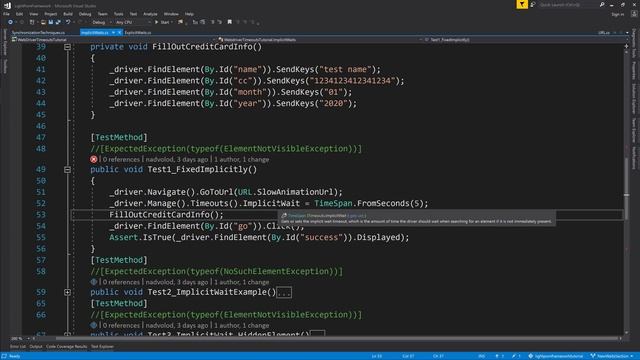640x360 pixels.
Task: Click the '0 references' CodeLens above Test1_FixedImplicitly
Action: (x=121, y=159)
